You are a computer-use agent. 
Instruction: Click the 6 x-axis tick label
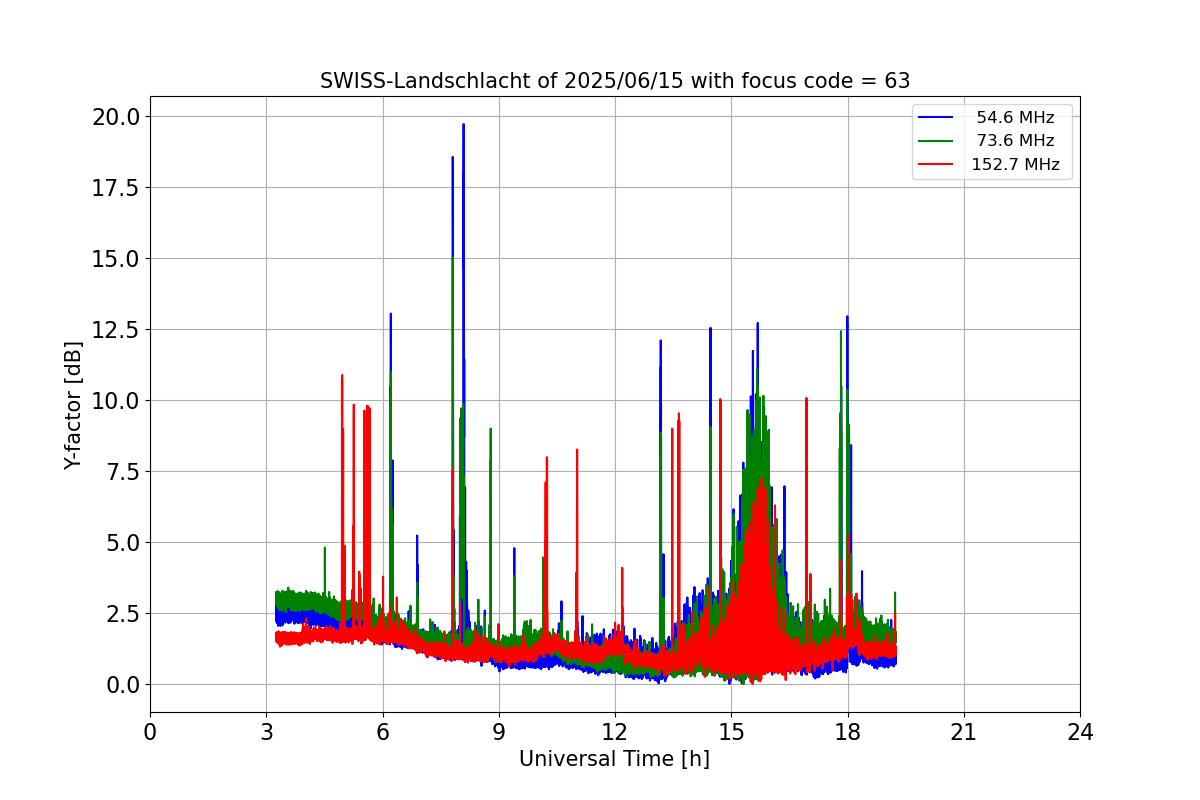pyautogui.click(x=383, y=732)
